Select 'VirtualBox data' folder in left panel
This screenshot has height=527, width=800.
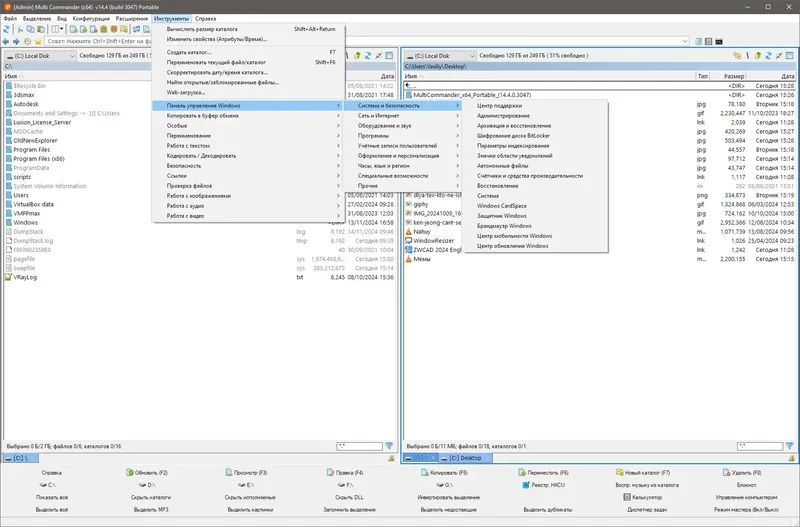coord(33,204)
